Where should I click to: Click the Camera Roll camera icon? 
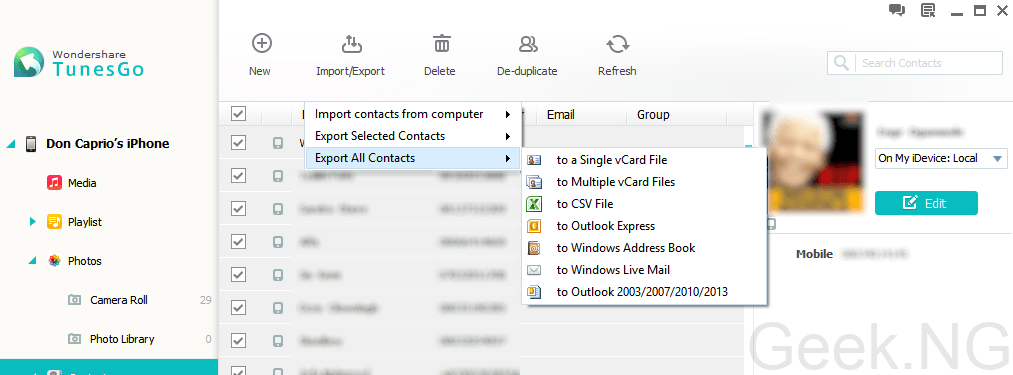point(75,300)
